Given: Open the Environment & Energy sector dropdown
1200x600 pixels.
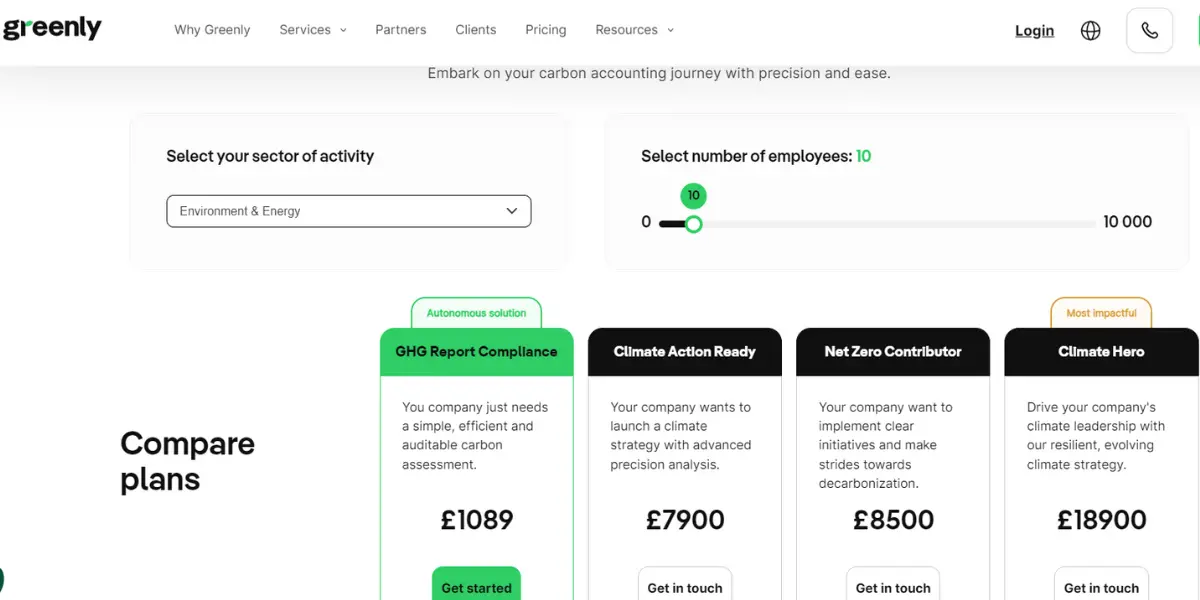Looking at the screenshot, I should pos(349,211).
